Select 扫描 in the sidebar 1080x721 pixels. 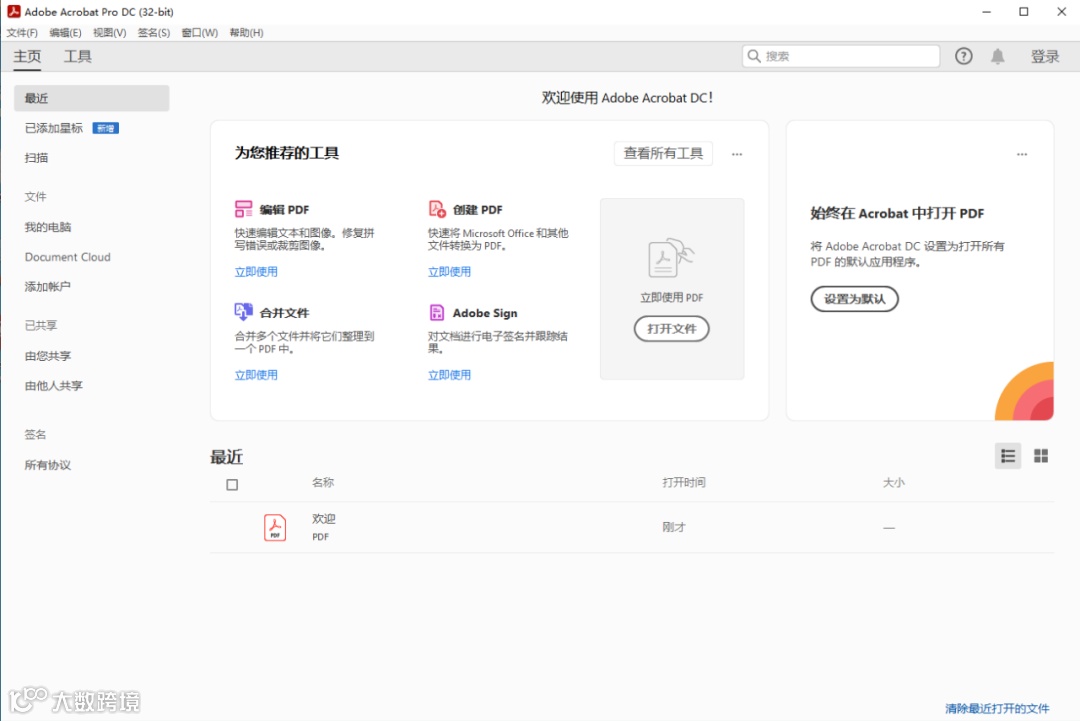[x=37, y=158]
